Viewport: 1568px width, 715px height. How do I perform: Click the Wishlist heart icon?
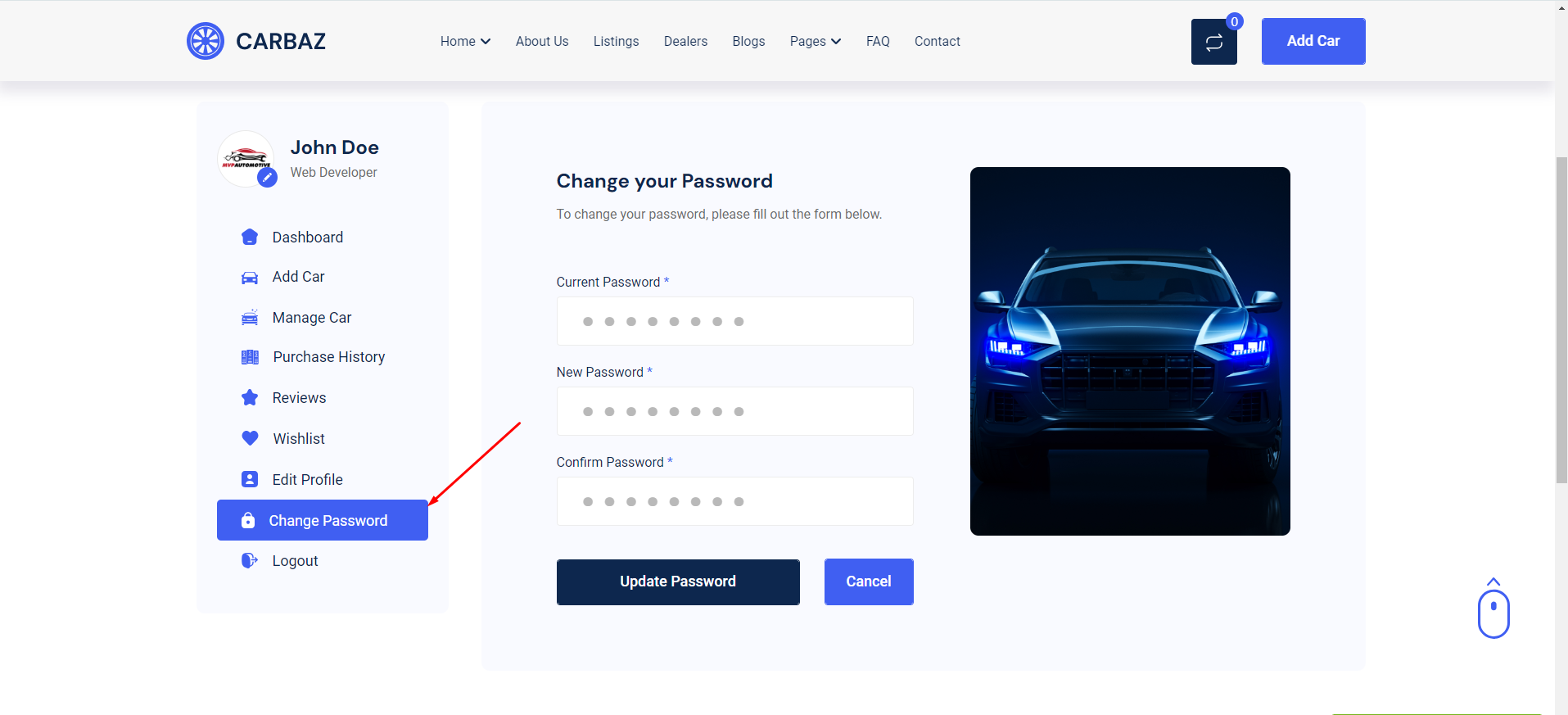(250, 438)
